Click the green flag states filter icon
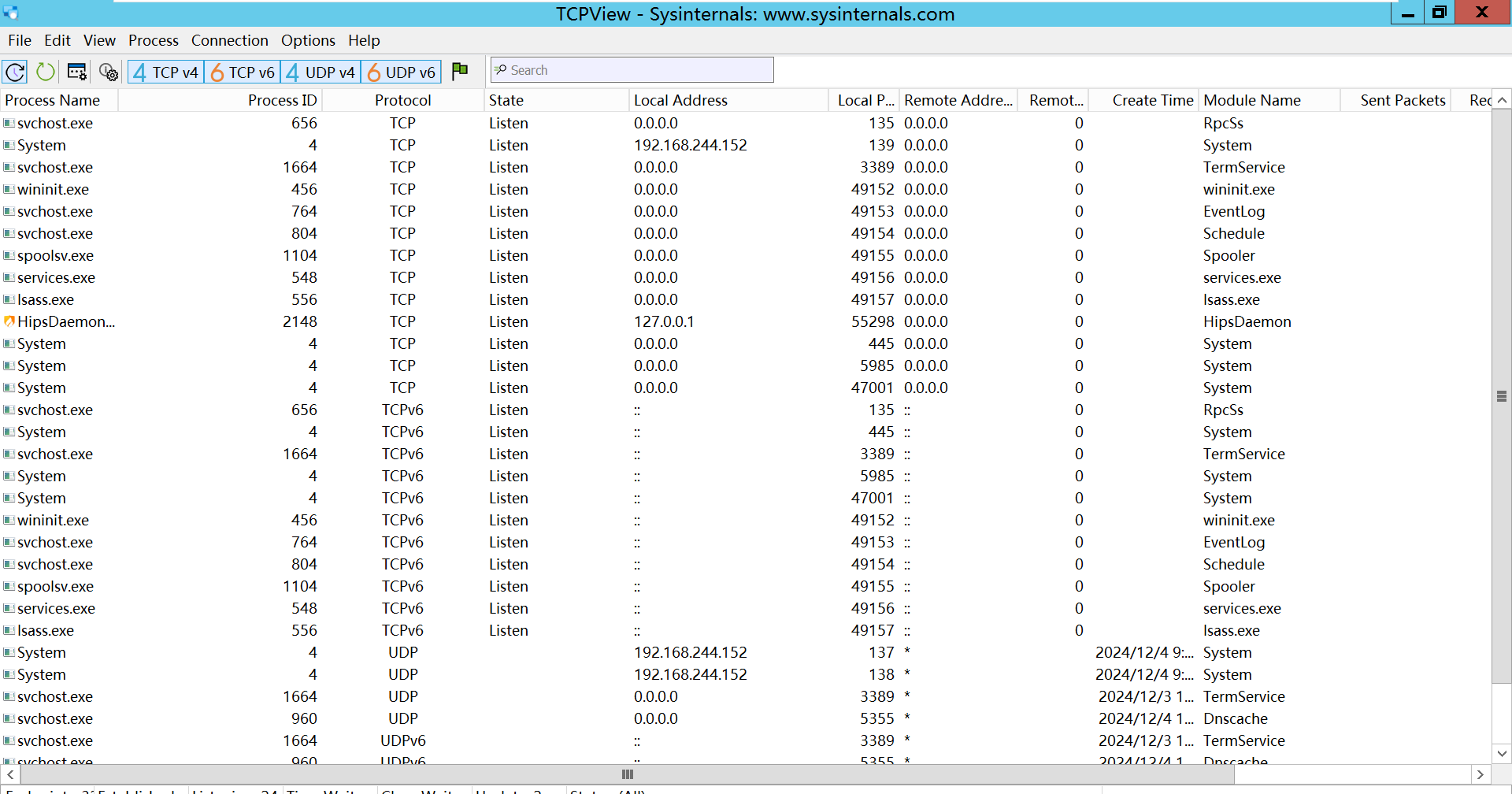Screen dimensions: 1512x794 point(460,71)
